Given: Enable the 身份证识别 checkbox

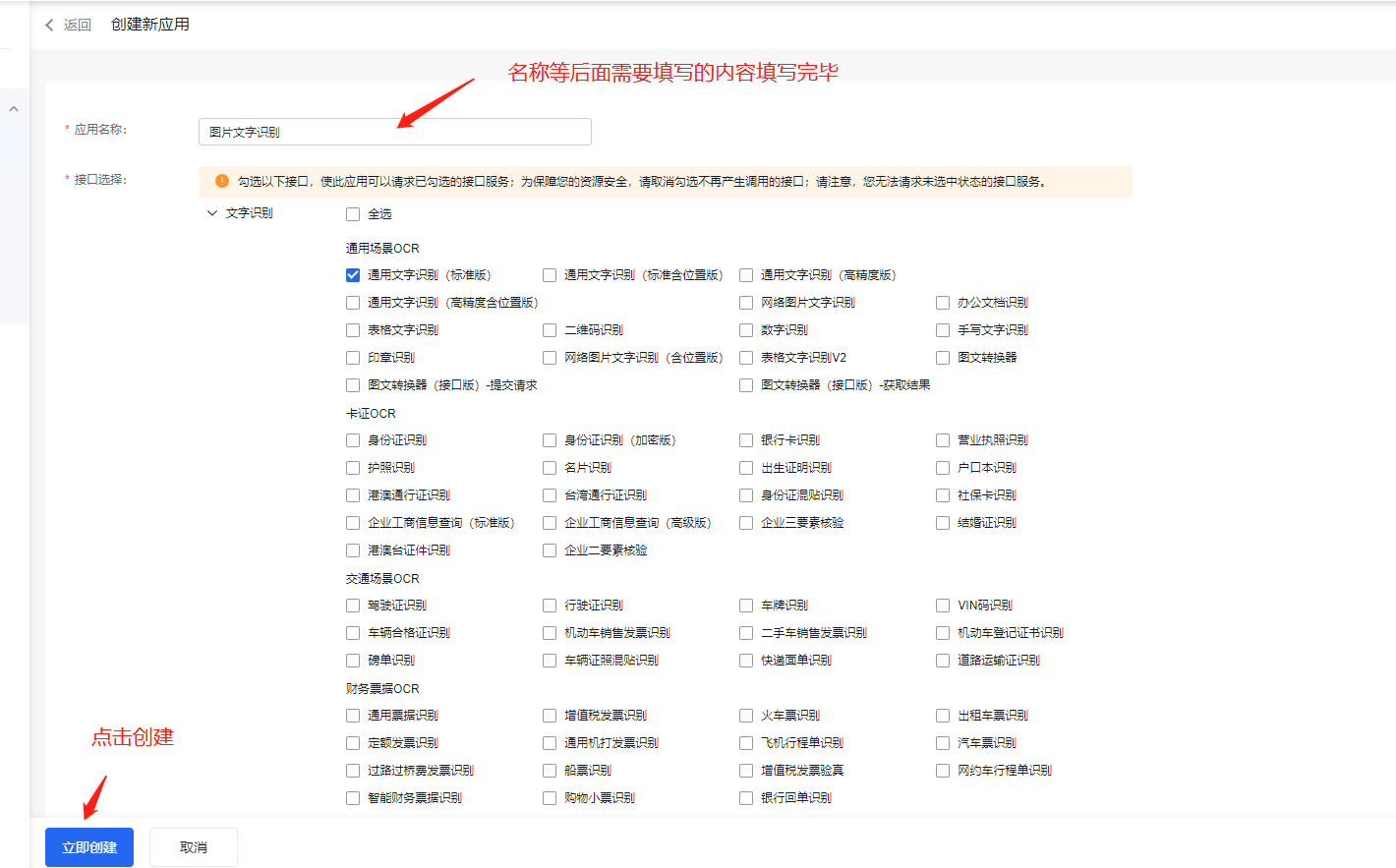Looking at the screenshot, I should (353, 440).
